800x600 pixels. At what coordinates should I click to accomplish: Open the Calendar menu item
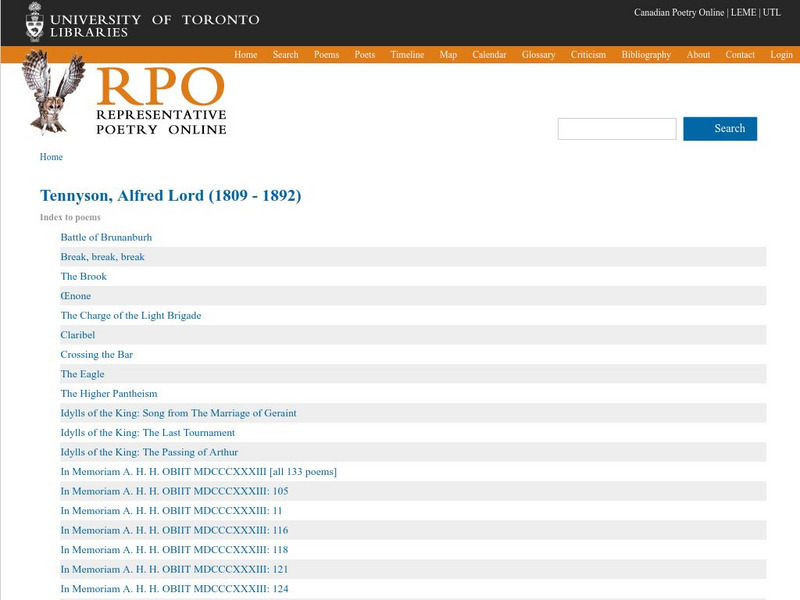pyautogui.click(x=489, y=55)
